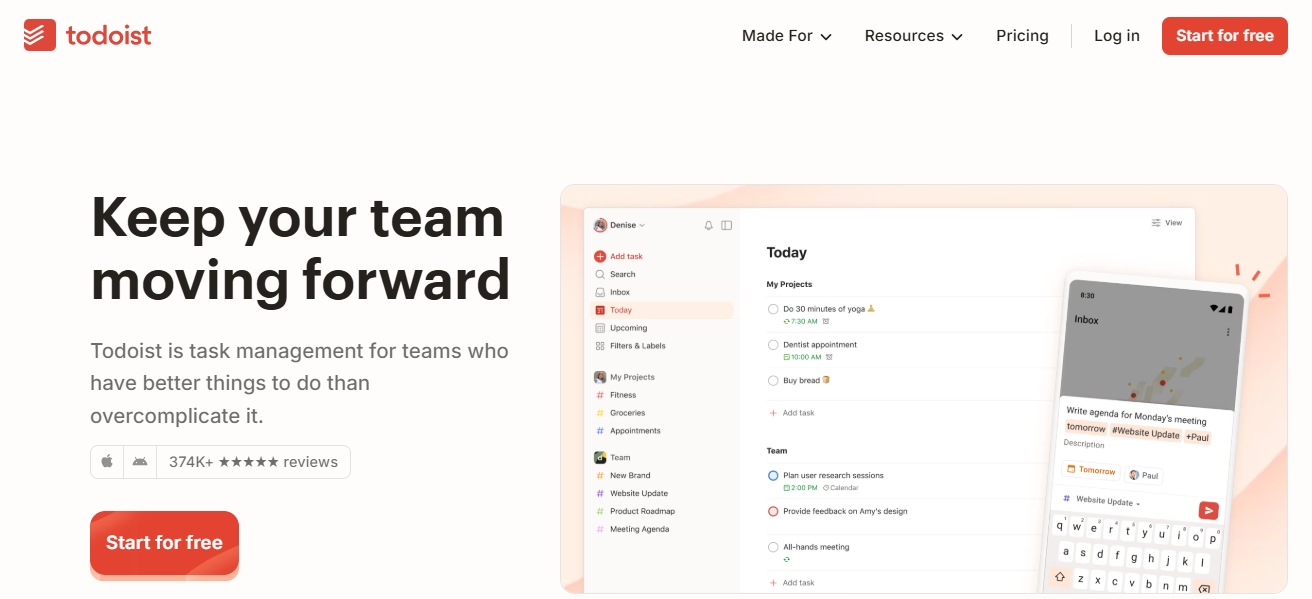Open Upcoming calendar view in sidebar
Screen dimensions: 1312x599
click(621, 328)
